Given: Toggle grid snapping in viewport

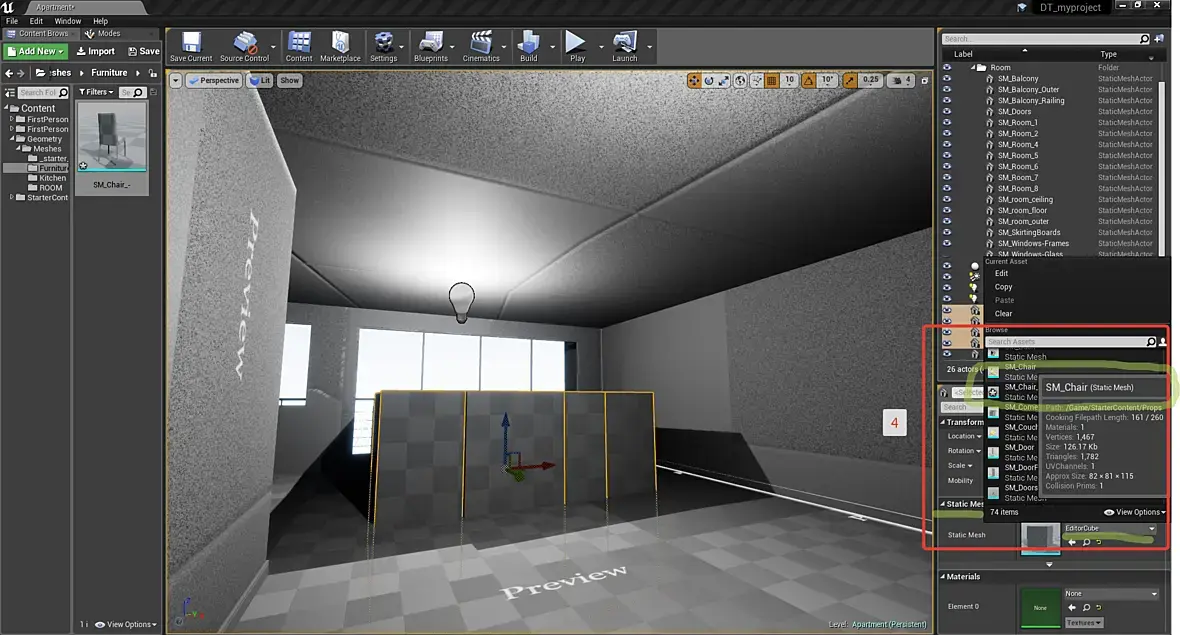Looking at the screenshot, I should (x=771, y=81).
